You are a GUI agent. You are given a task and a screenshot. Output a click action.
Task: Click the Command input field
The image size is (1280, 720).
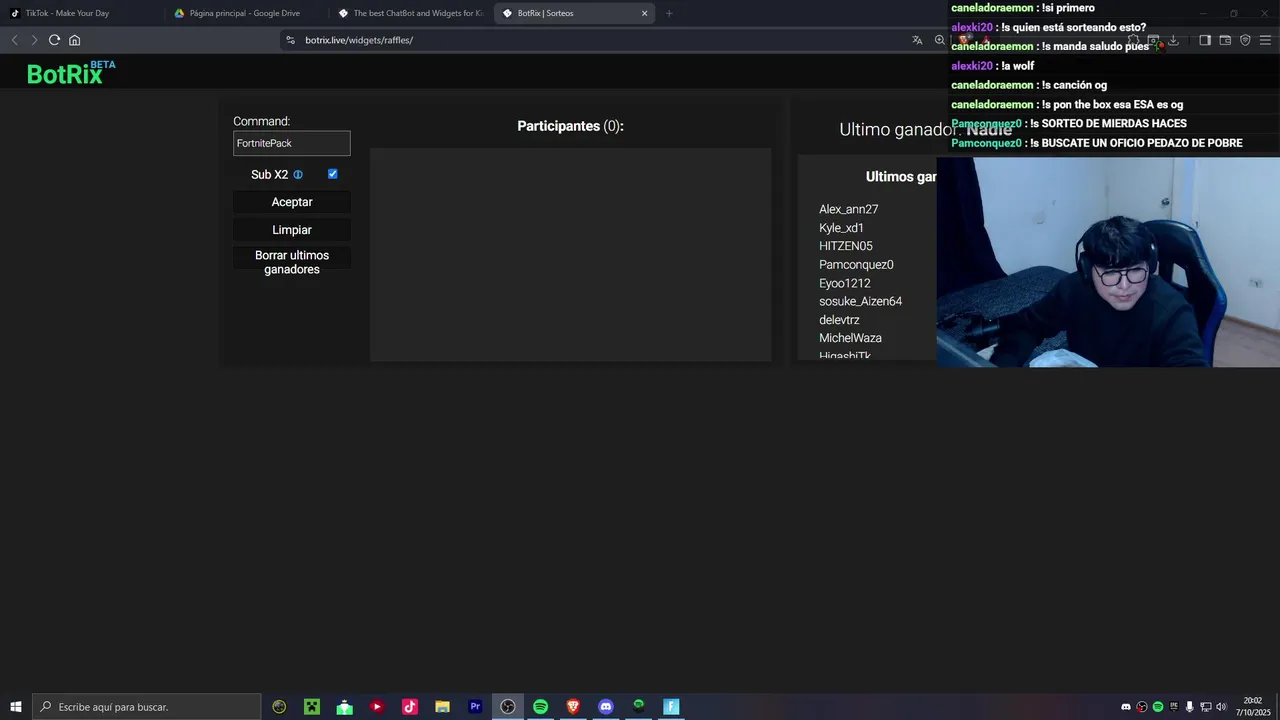tap(292, 143)
